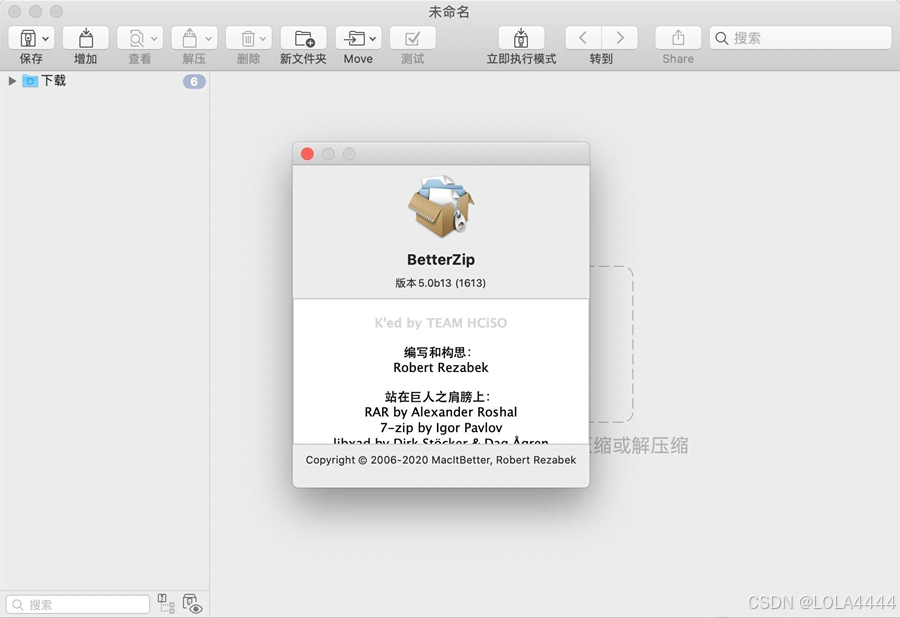This screenshot has width=900, height=618.
Task: Open the Extract (解压) dropdown arrow
Action: tap(208, 39)
